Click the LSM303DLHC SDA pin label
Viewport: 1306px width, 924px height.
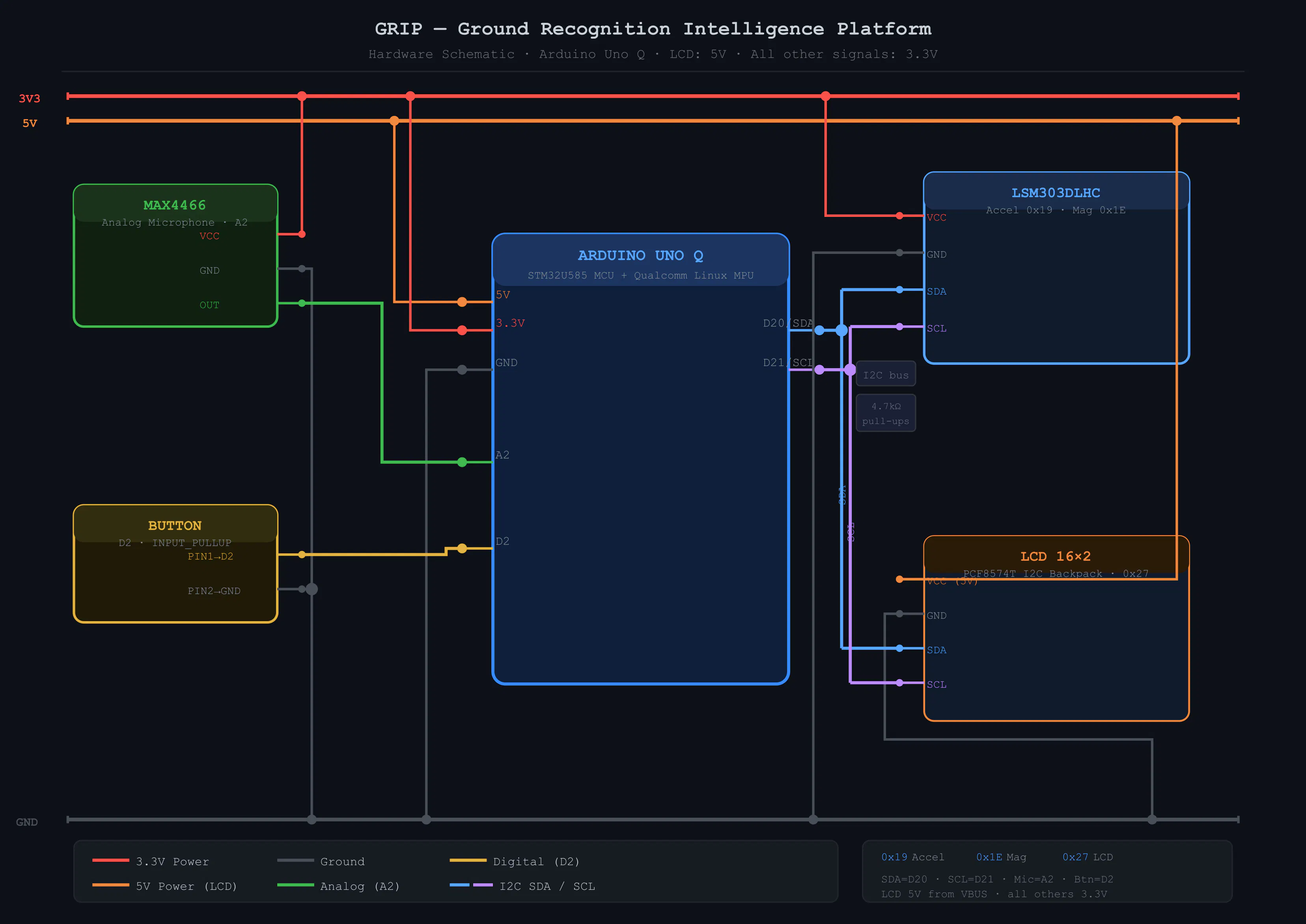[936, 291]
